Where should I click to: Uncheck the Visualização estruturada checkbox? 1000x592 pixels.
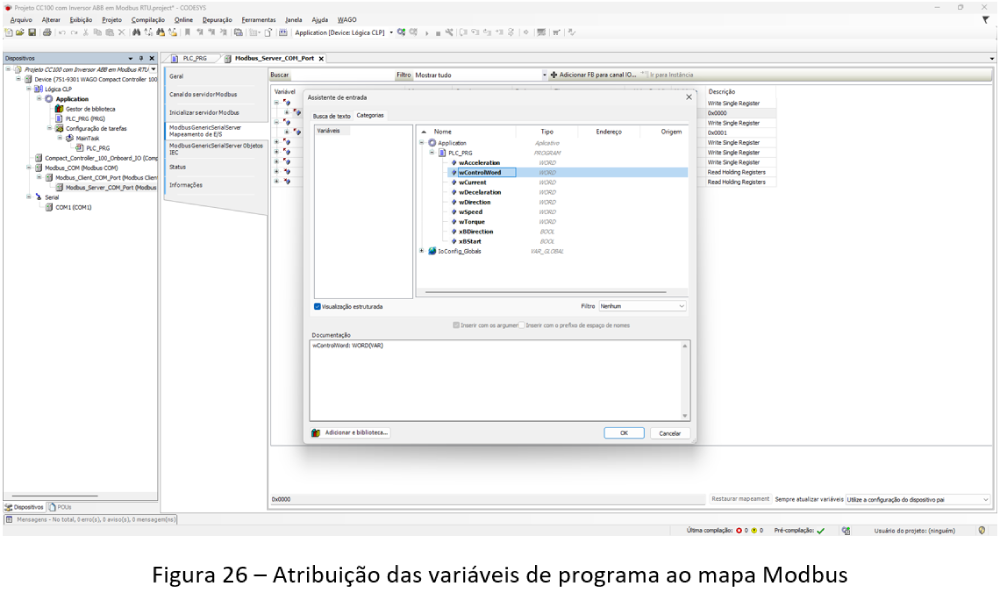pyautogui.click(x=318, y=306)
